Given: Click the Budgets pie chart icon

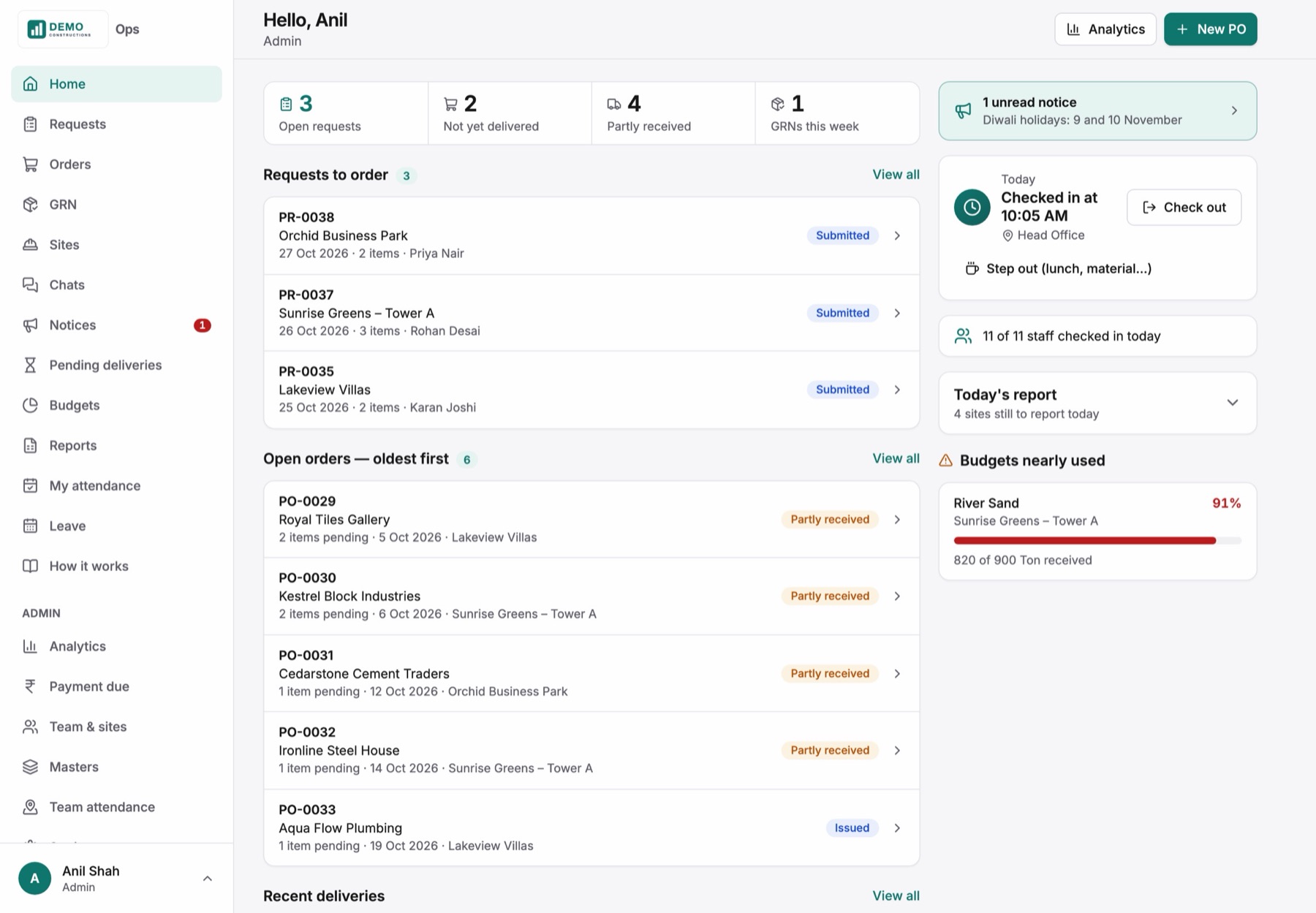Looking at the screenshot, I should (x=30, y=406).
